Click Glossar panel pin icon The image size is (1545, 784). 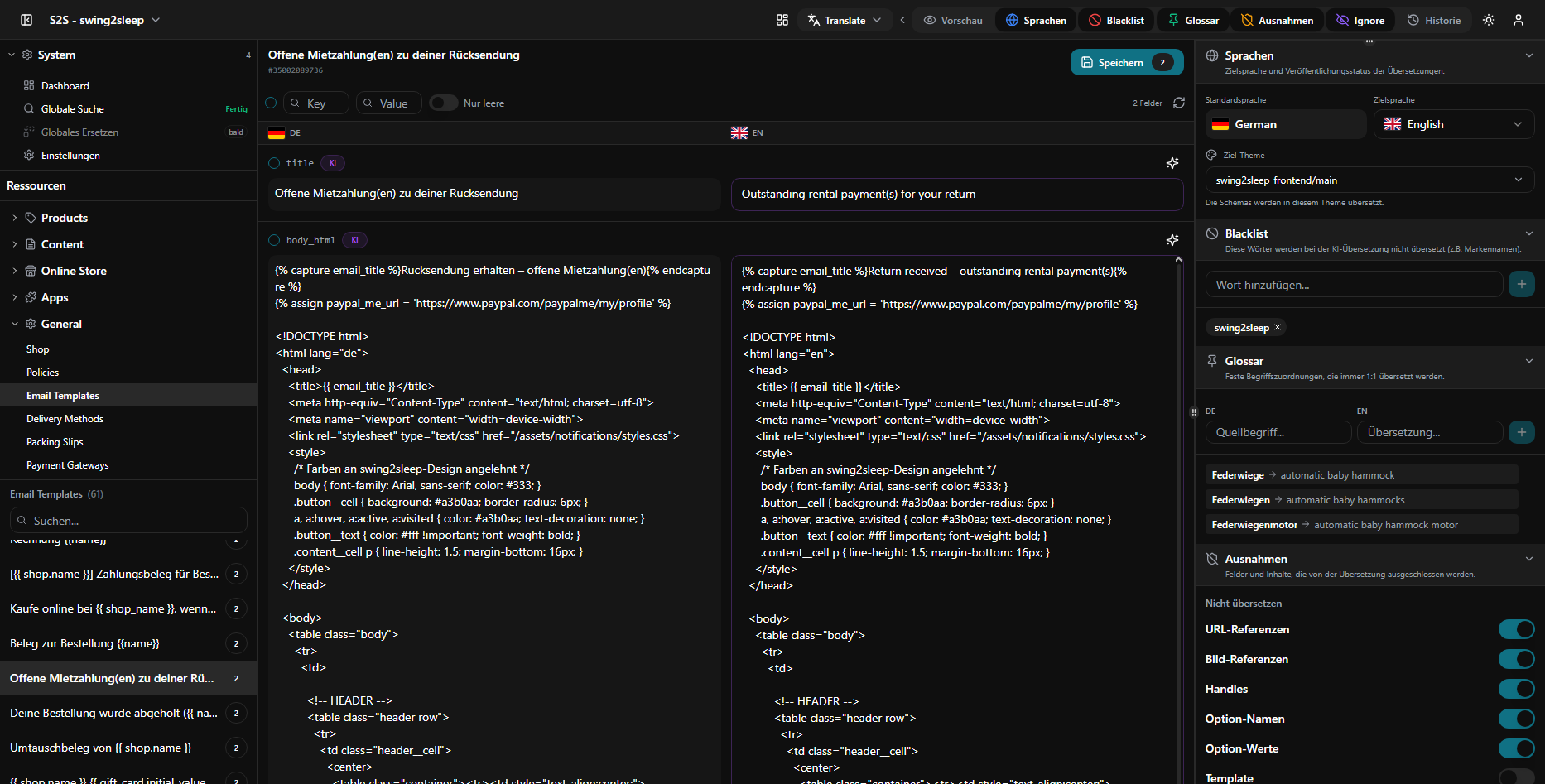[1212, 361]
